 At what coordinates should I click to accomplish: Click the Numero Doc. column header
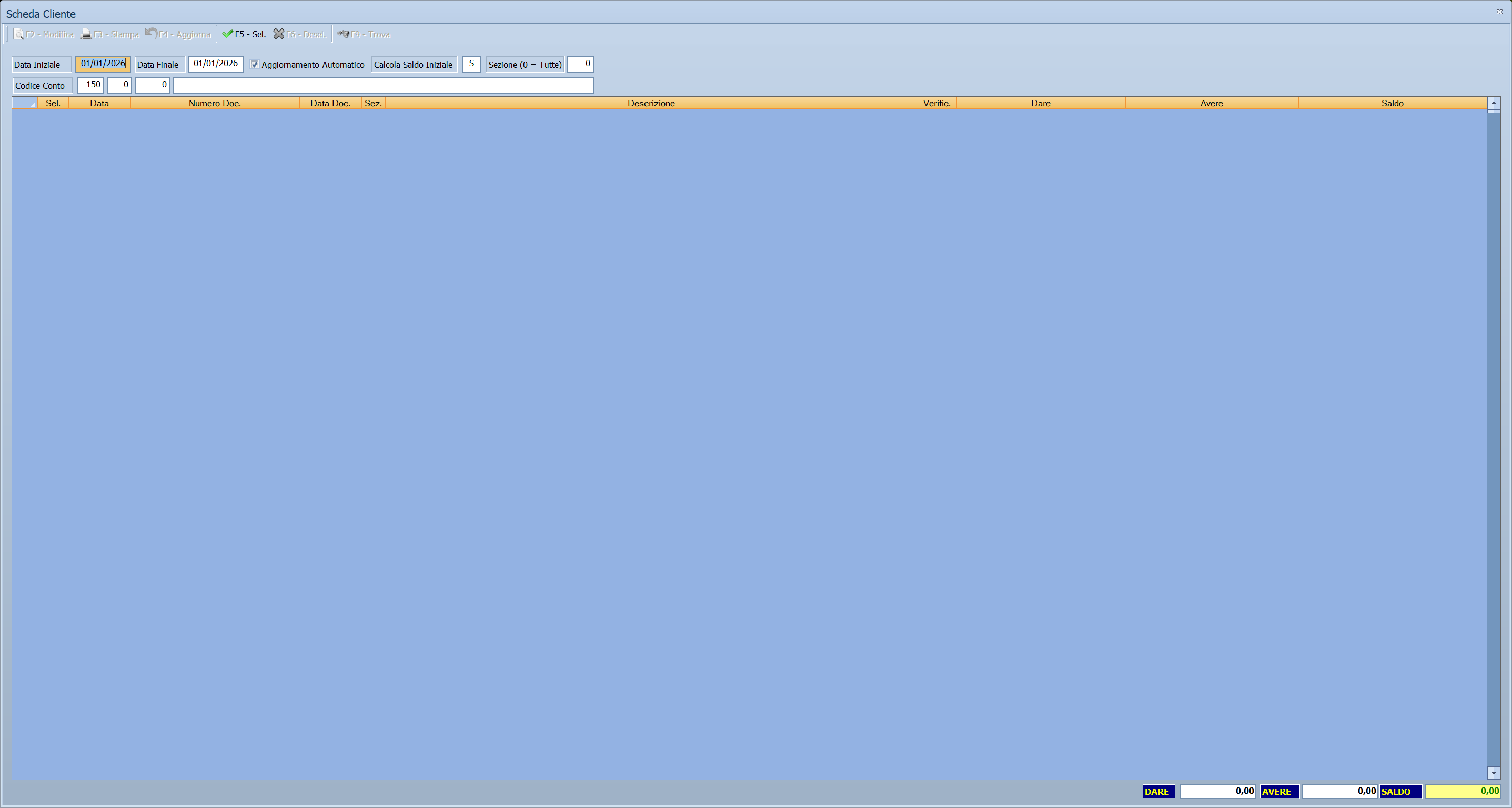(x=215, y=103)
